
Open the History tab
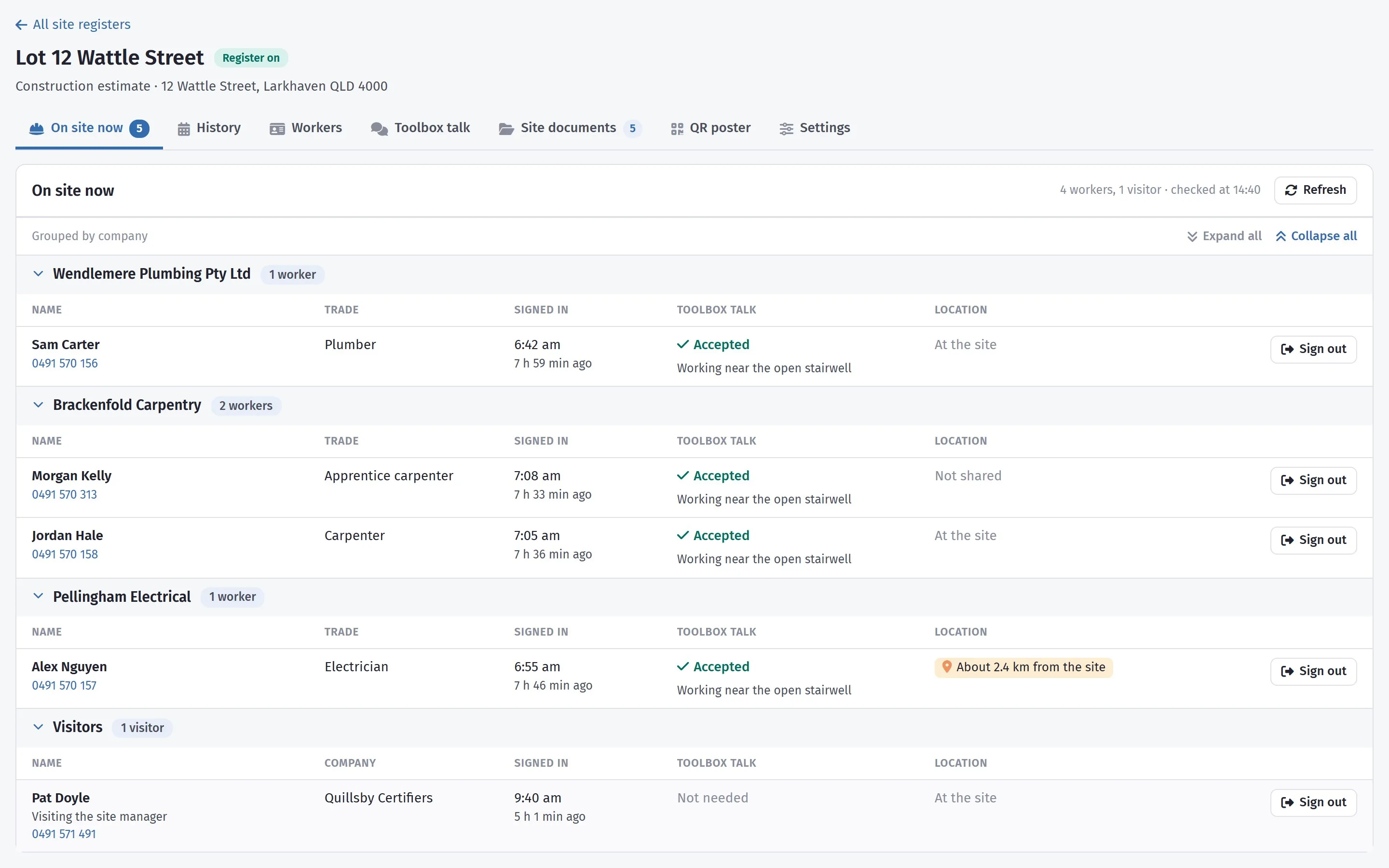coord(209,128)
